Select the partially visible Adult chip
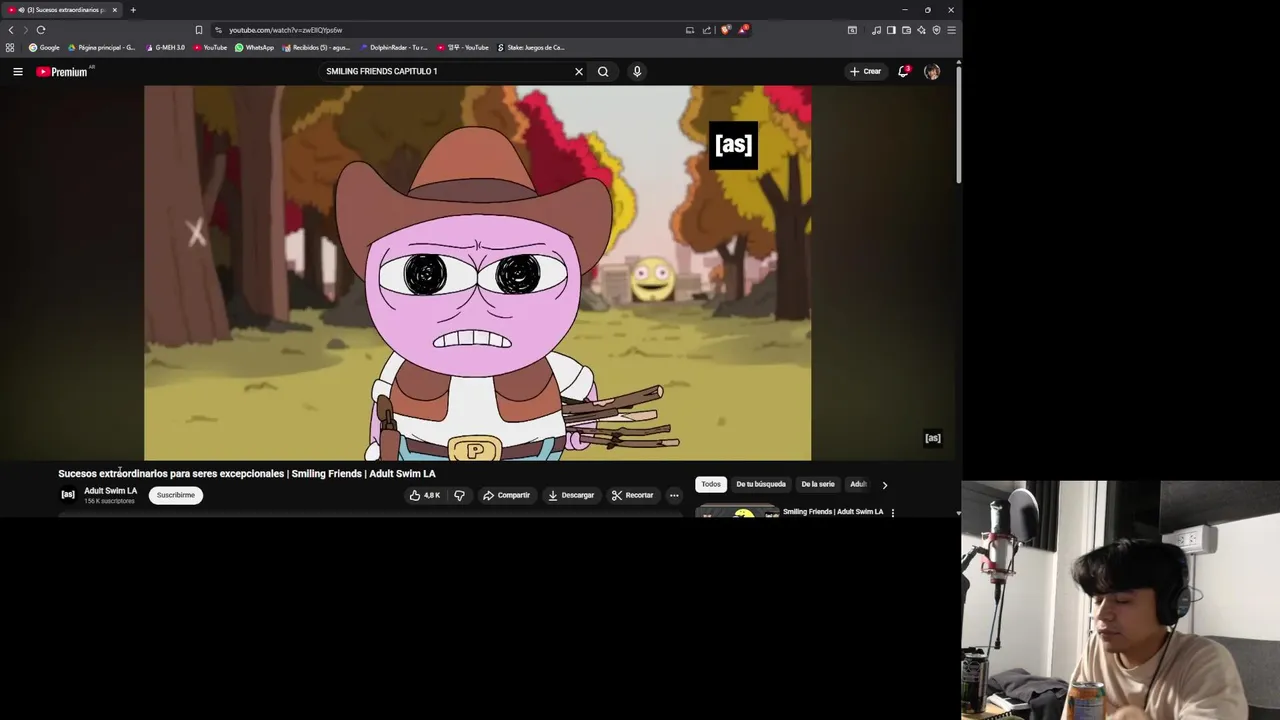1280x720 pixels. tap(857, 484)
